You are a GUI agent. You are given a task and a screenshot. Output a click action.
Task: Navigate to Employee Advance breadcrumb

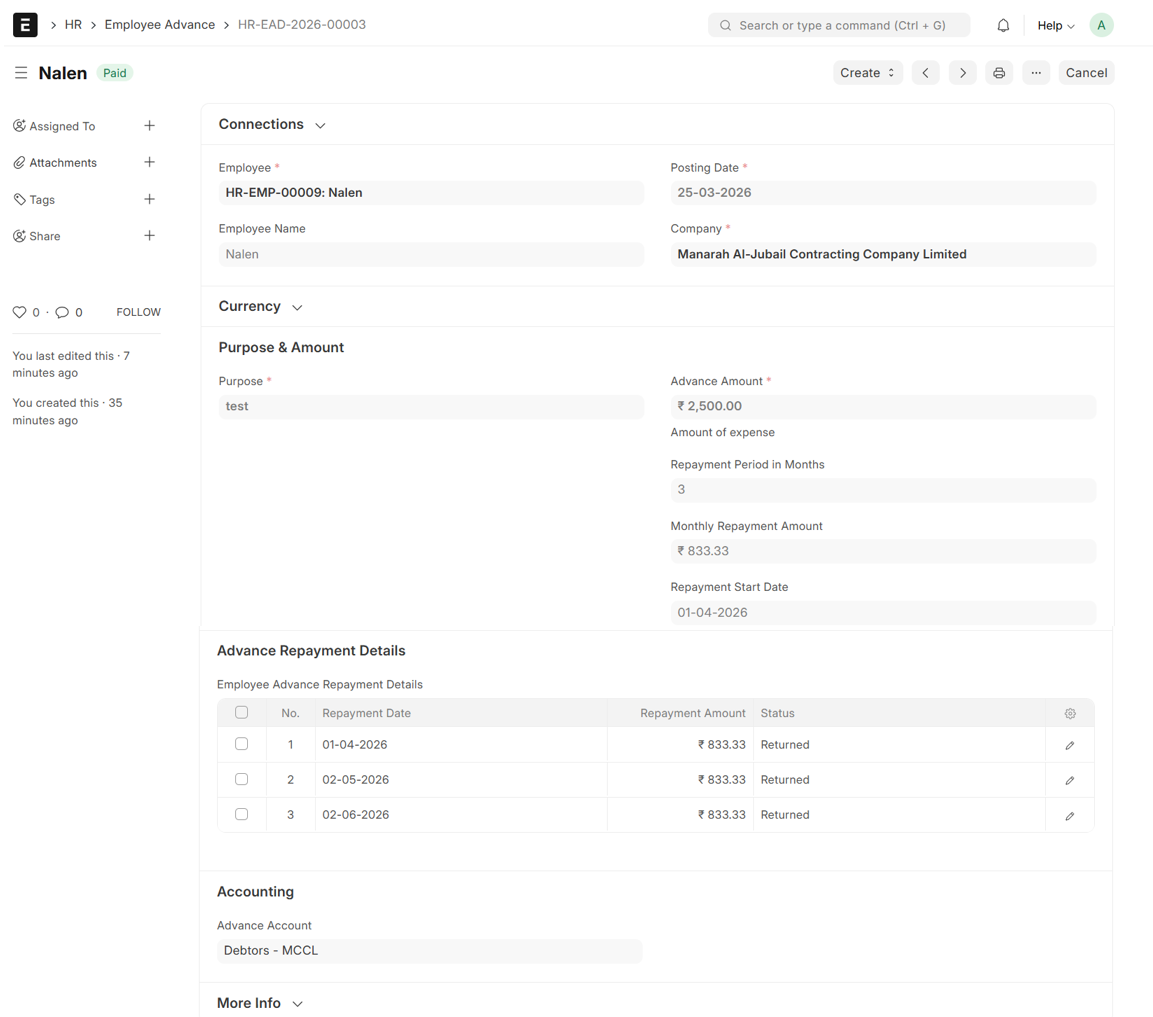pos(159,25)
